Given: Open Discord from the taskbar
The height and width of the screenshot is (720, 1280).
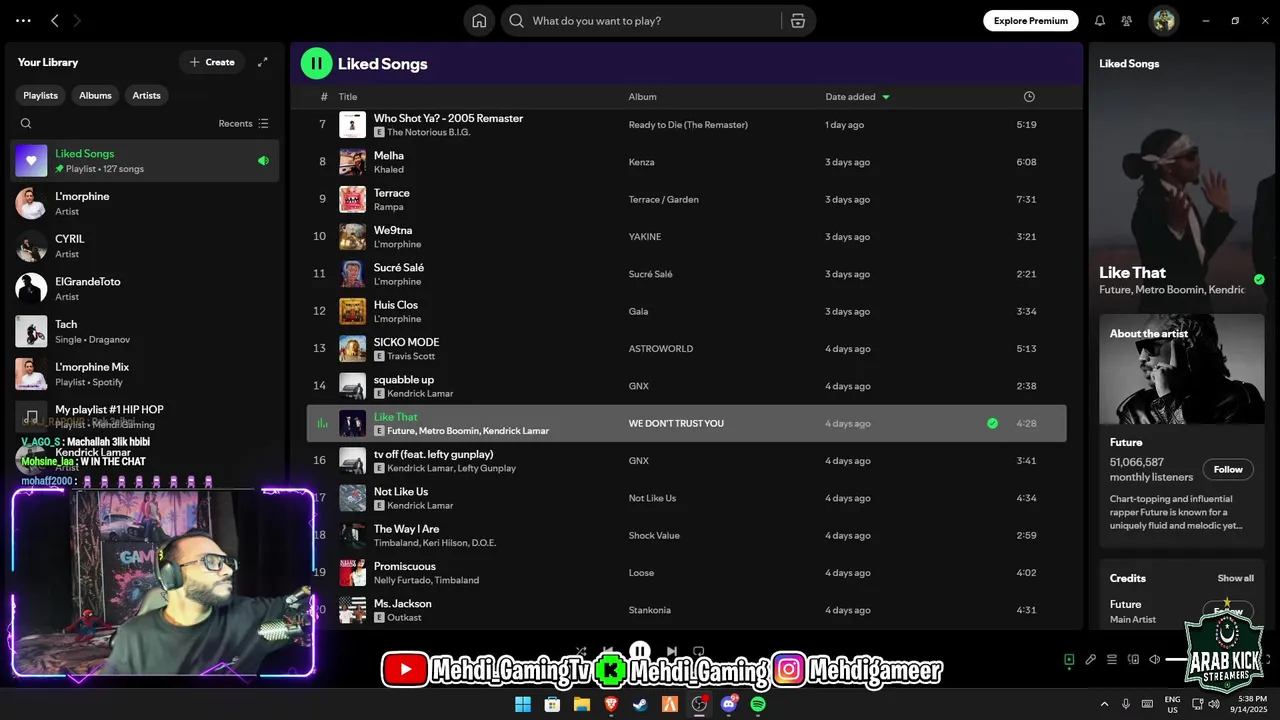Looking at the screenshot, I should click(x=729, y=704).
